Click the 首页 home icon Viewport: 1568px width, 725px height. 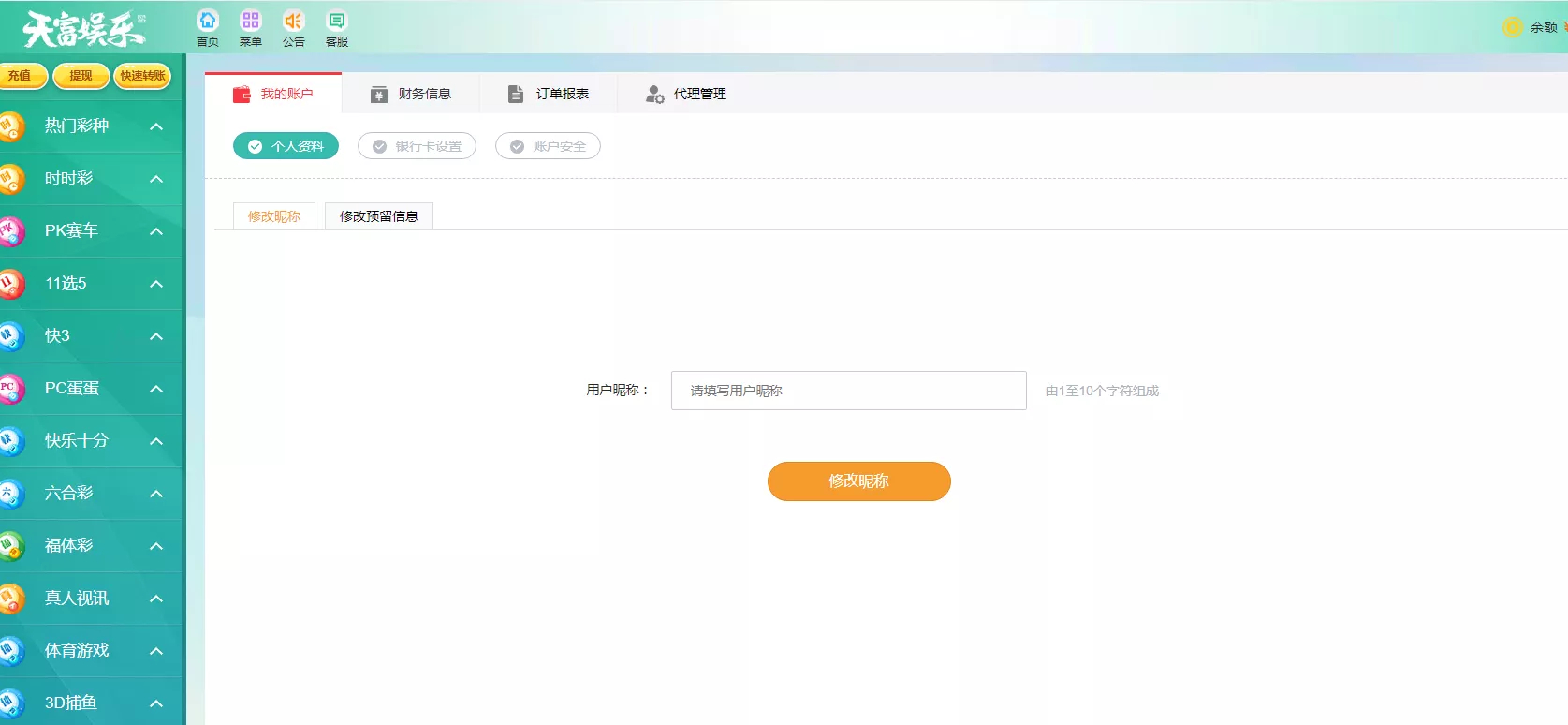click(x=208, y=22)
